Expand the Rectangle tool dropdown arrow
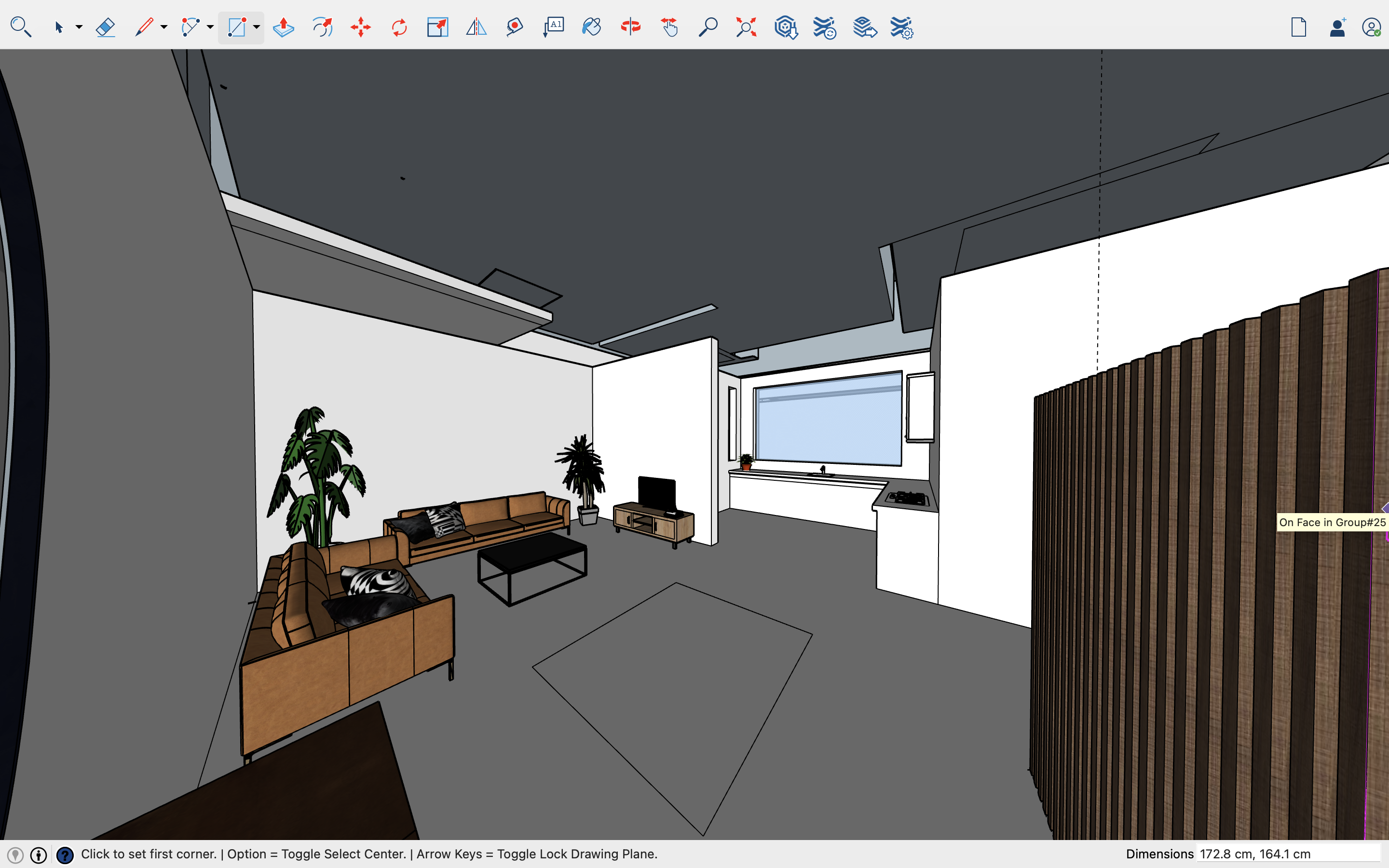 click(x=257, y=27)
